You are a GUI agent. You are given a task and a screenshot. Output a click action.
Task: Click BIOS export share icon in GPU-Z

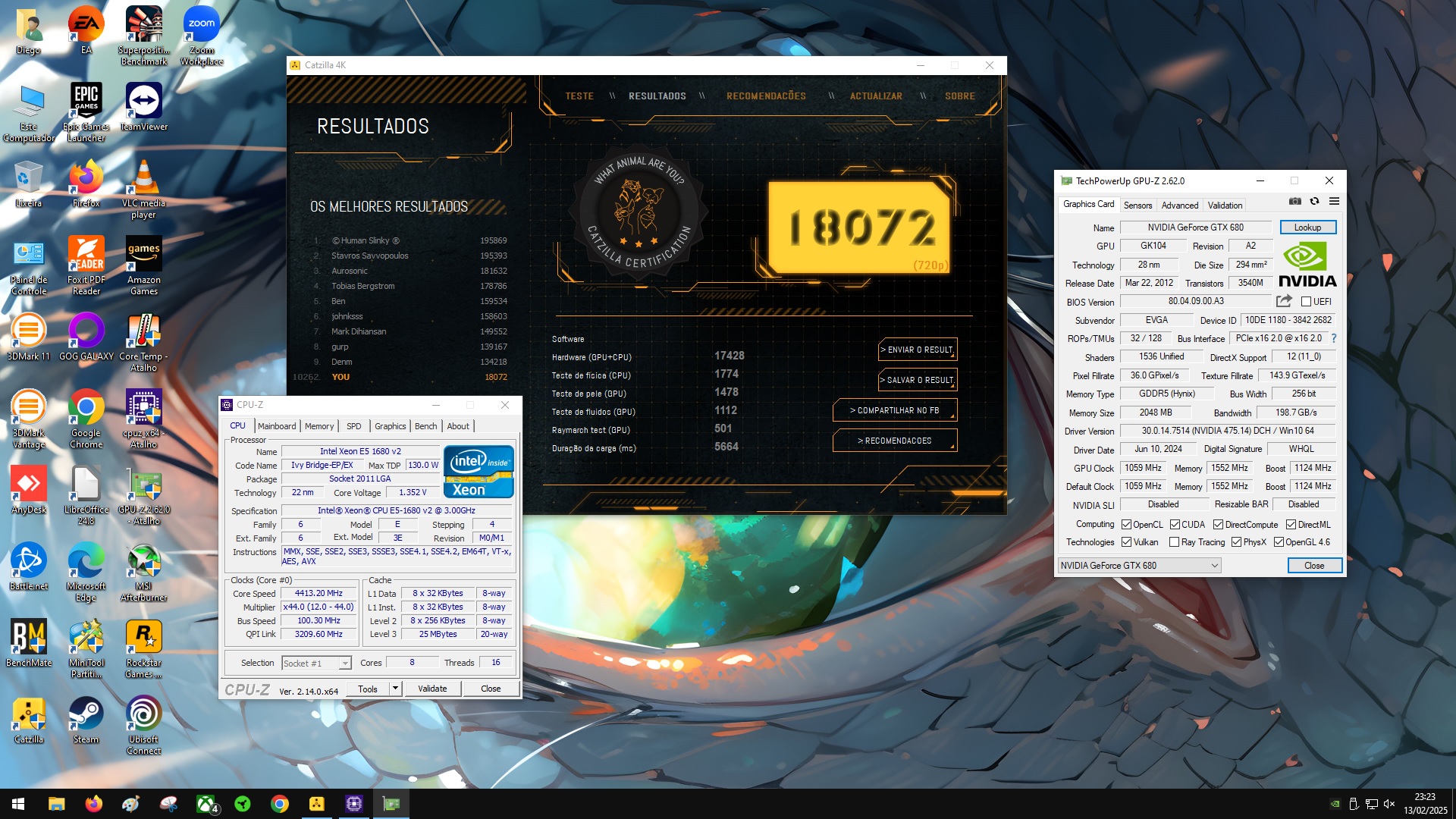tap(1284, 301)
